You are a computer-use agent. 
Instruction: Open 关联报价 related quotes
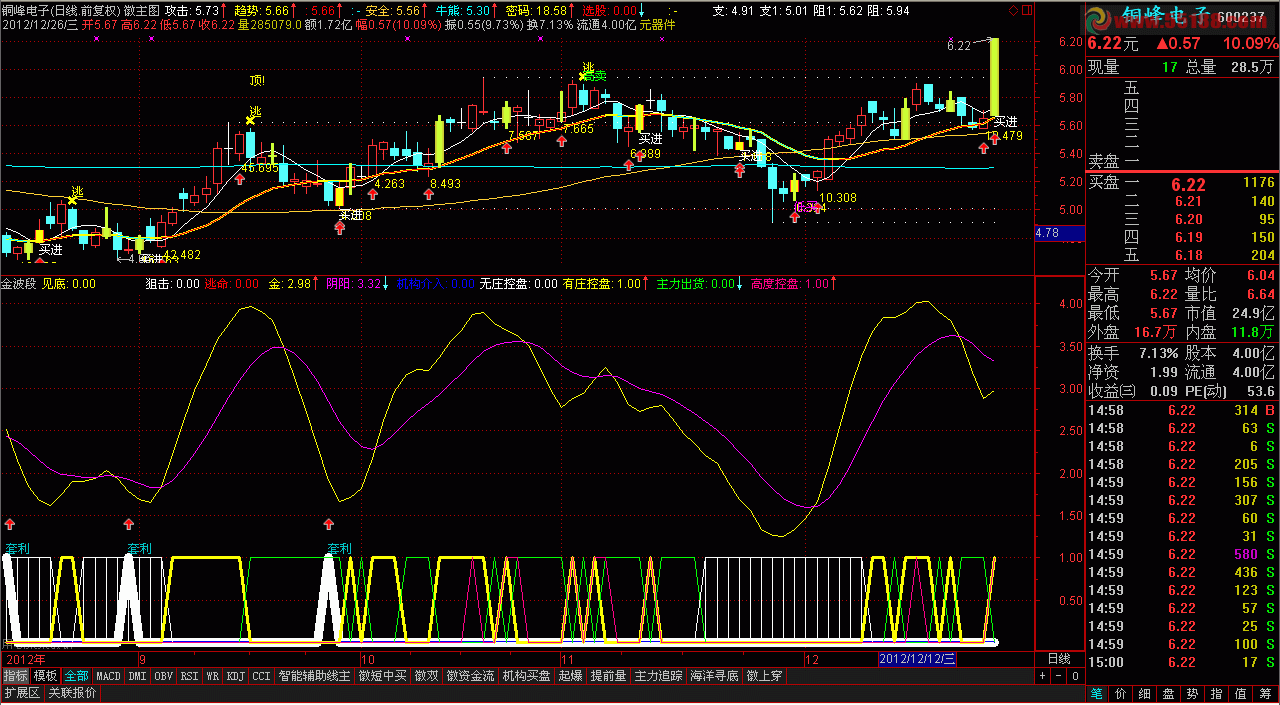tap(72, 693)
